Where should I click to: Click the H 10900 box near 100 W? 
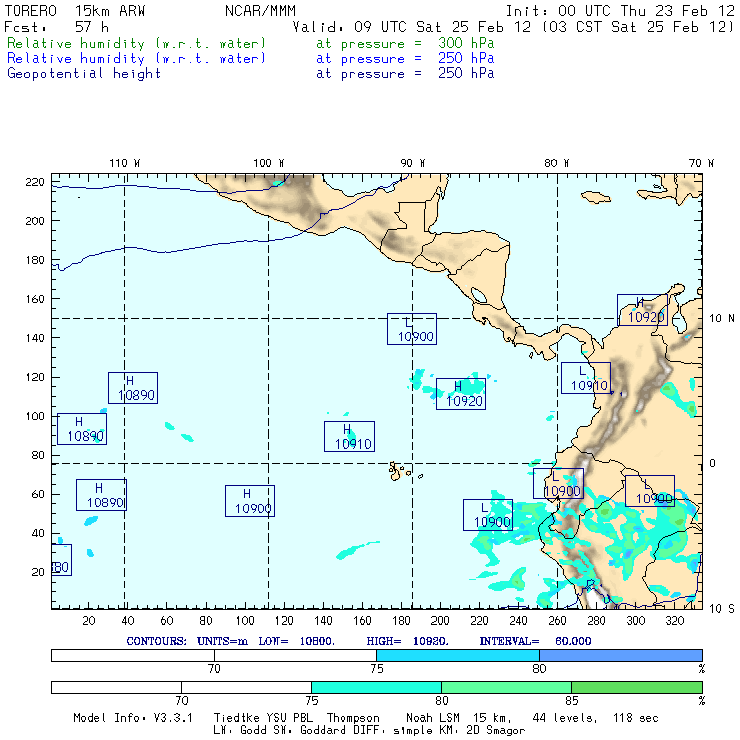[250, 501]
